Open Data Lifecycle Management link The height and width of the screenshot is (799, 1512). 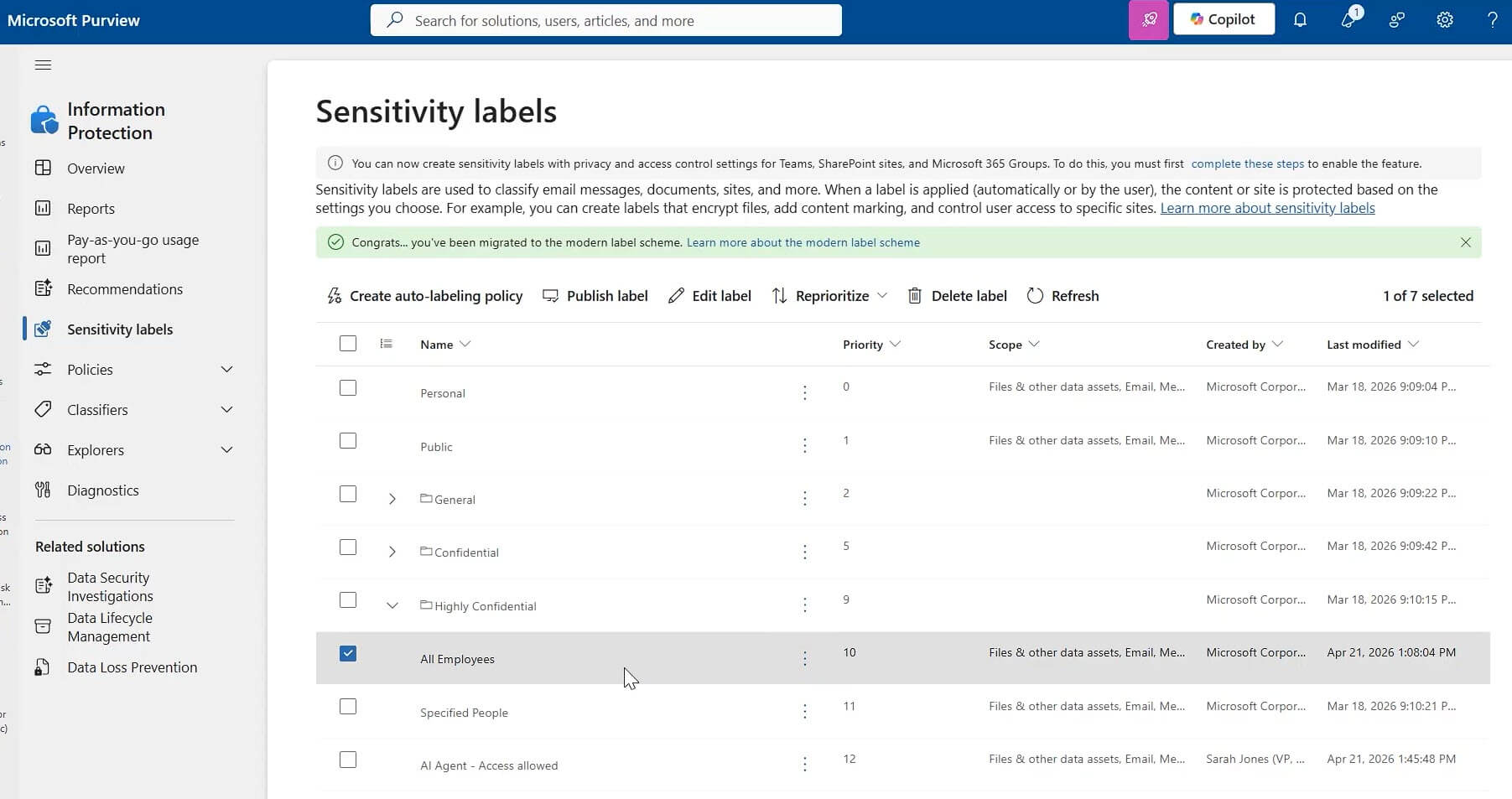click(109, 627)
